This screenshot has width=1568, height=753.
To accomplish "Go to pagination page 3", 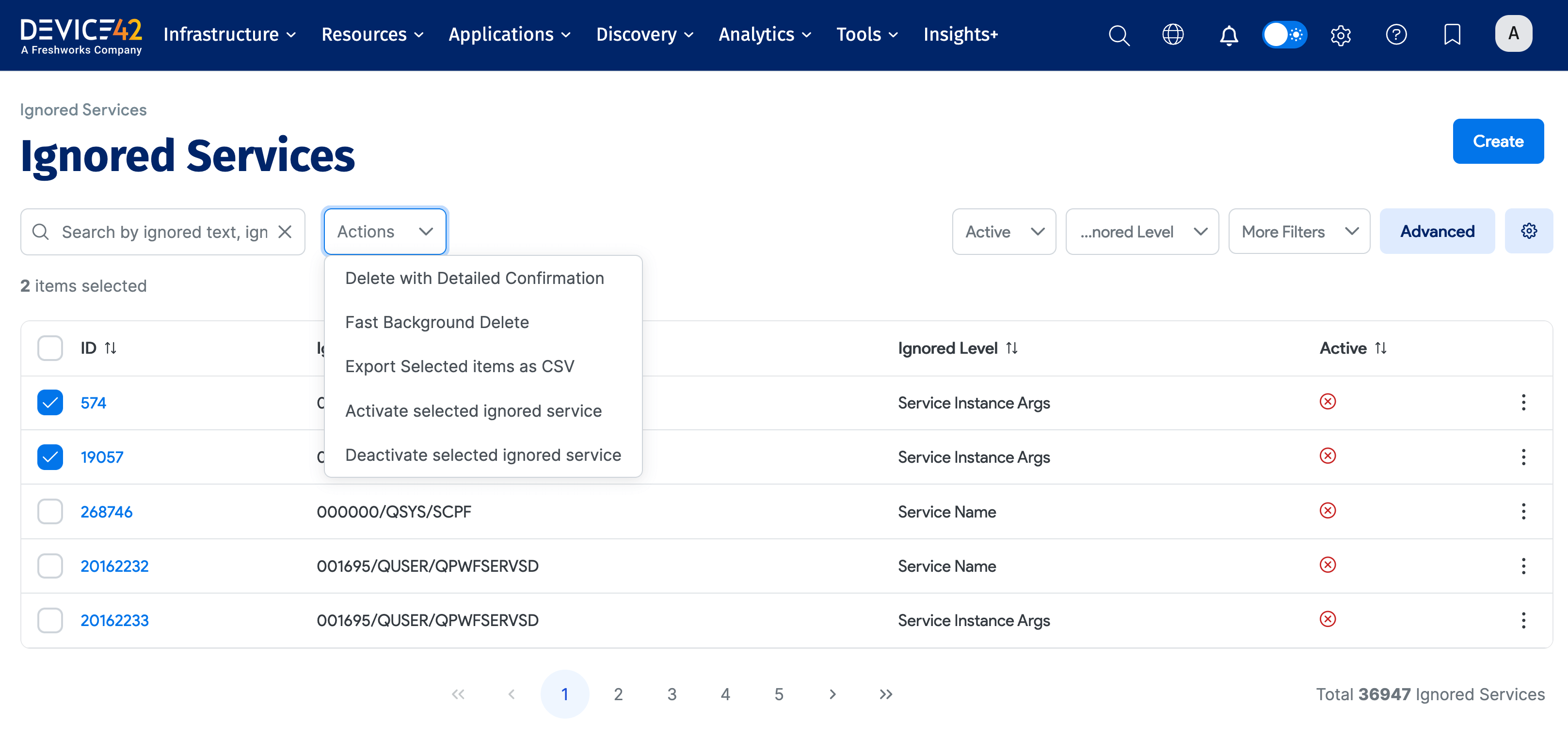I will pos(672,694).
